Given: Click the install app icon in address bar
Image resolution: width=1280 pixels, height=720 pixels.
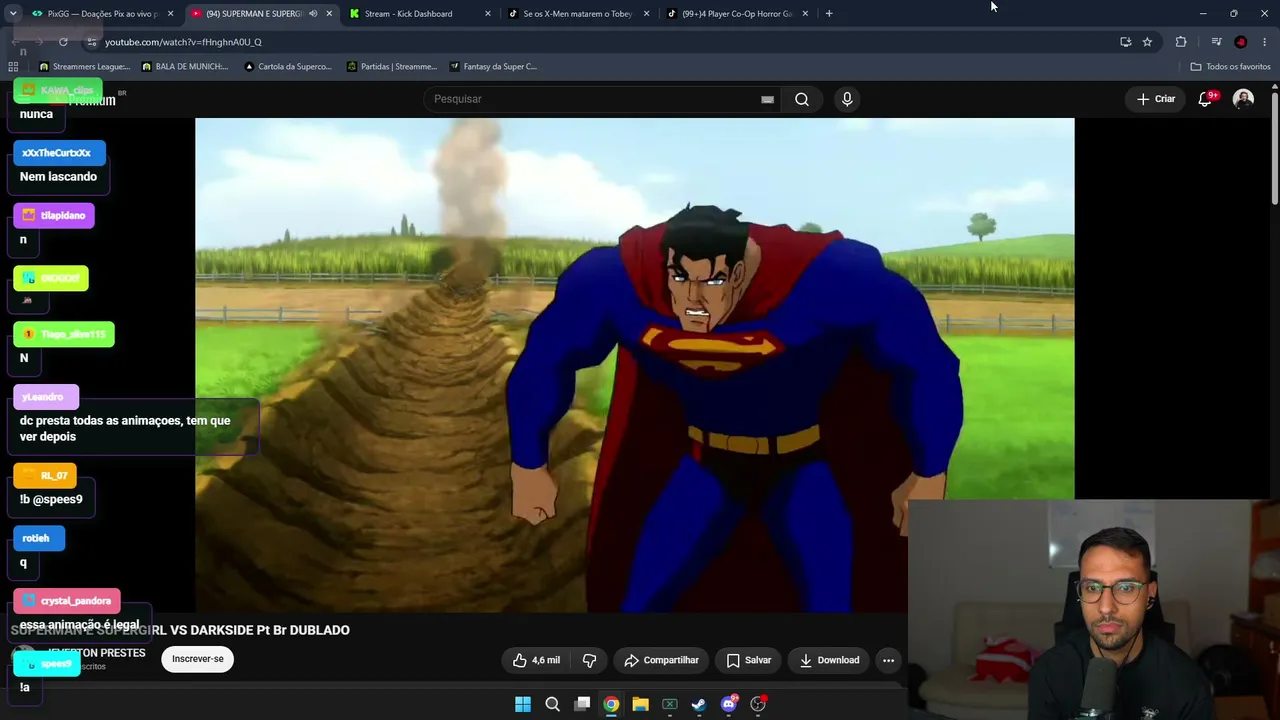Looking at the screenshot, I should pyautogui.click(x=1125, y=42).
